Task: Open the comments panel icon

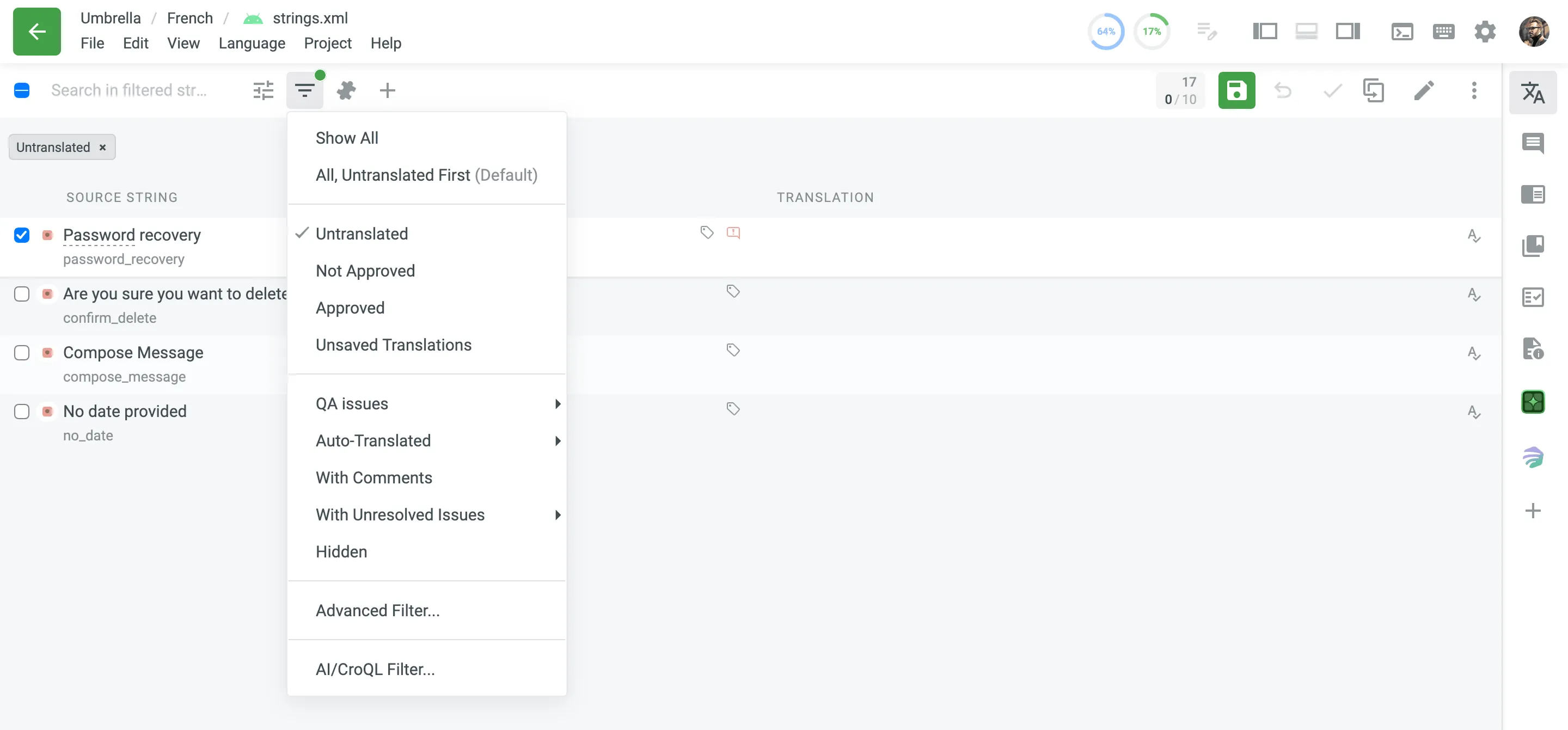Action: [1533, 144]
